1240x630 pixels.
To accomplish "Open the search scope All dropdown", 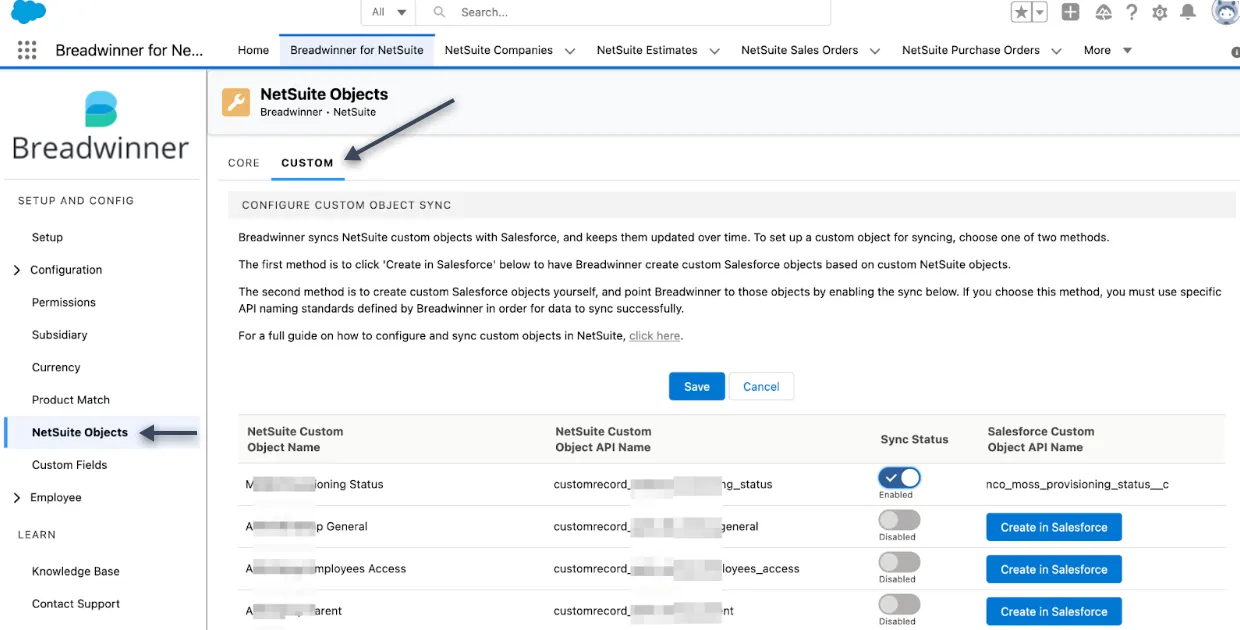I will [x=389, y=12].
